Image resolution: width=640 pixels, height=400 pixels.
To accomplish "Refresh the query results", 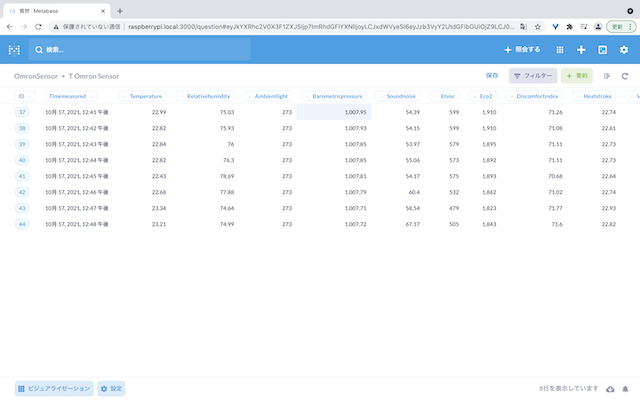I will (624, 76).
